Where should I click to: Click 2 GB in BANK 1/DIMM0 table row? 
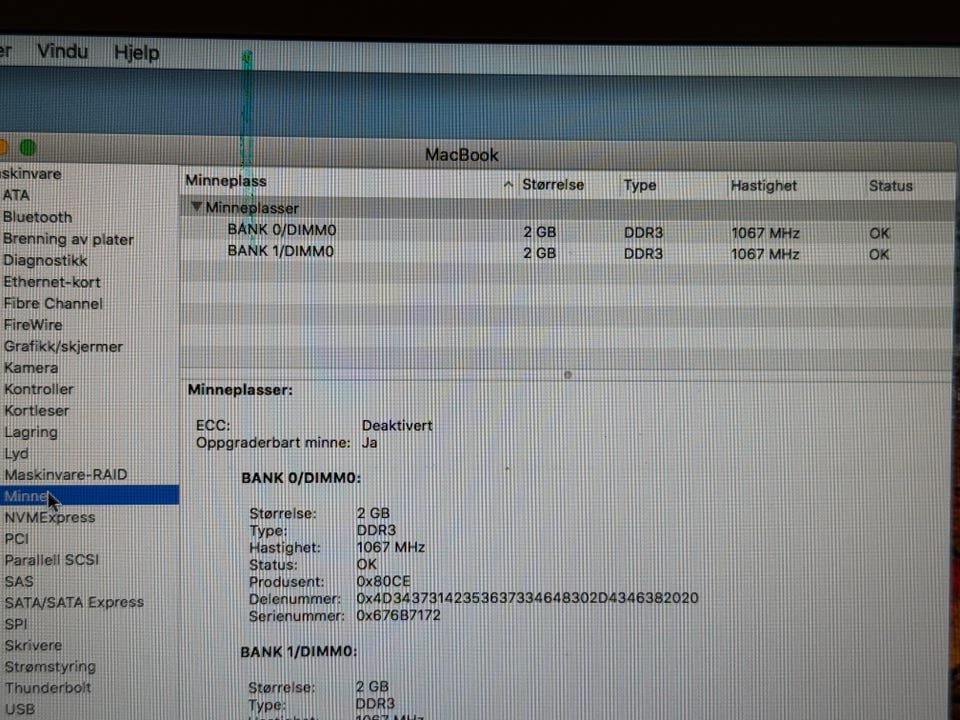coord(539,253)
